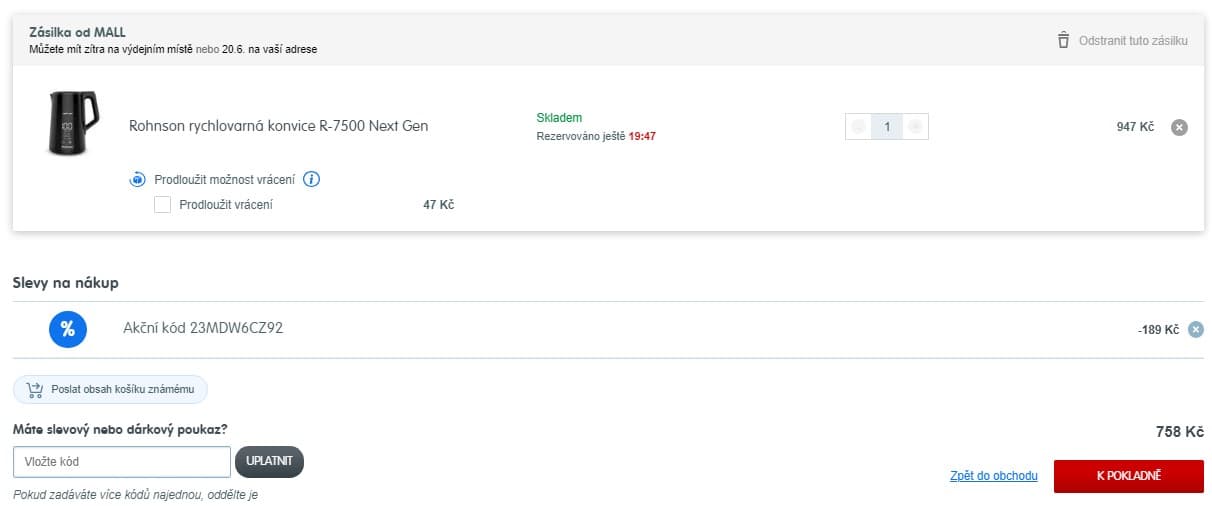Click the cart icon in Poslat obsah košíku
1212x506 pixels.
pyautogui.click(x=35, y=390)
